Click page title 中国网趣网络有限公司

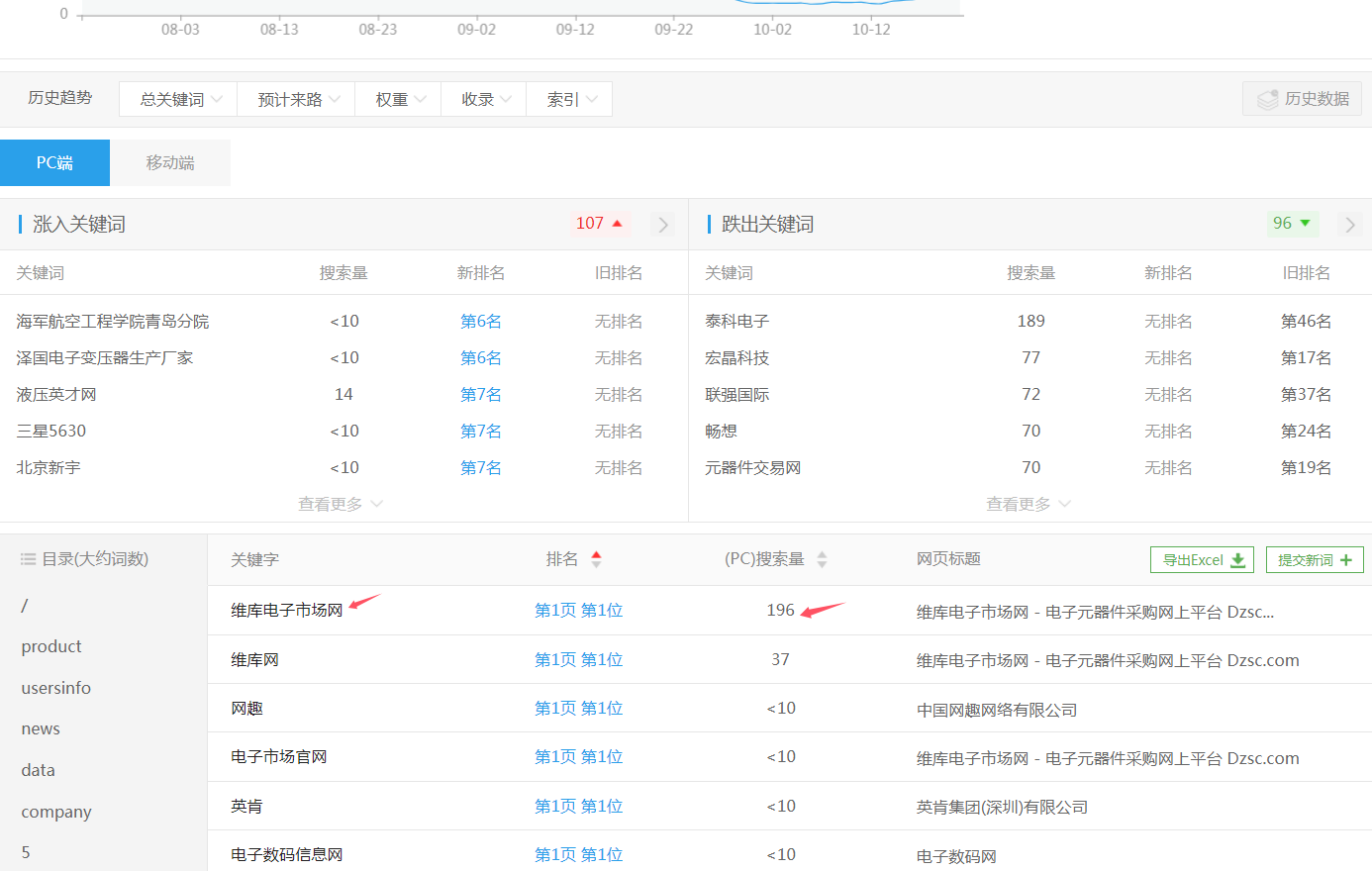tap(997, 711)
